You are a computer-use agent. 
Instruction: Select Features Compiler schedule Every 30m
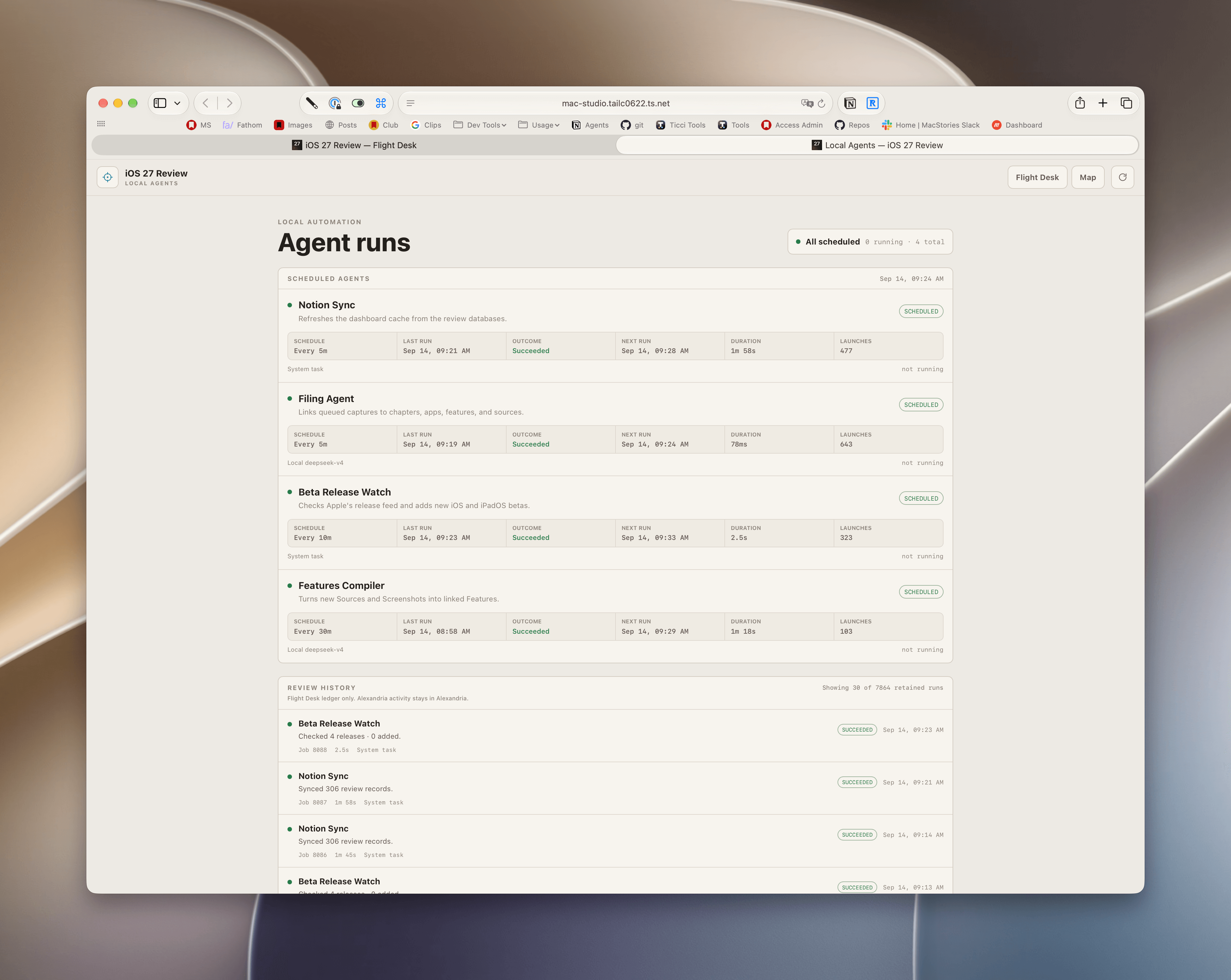point(312,631)
